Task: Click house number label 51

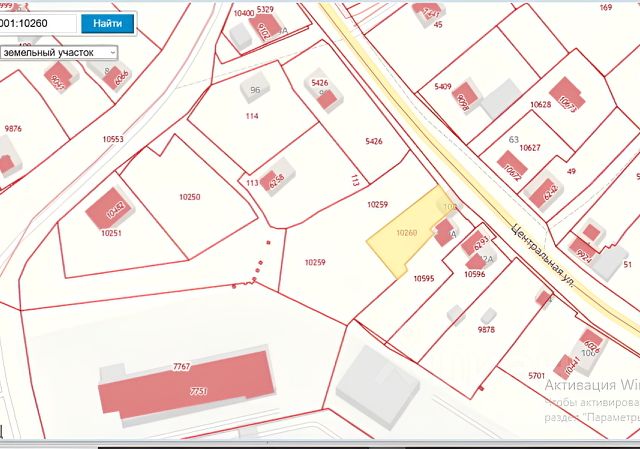Action: (628, 264)
